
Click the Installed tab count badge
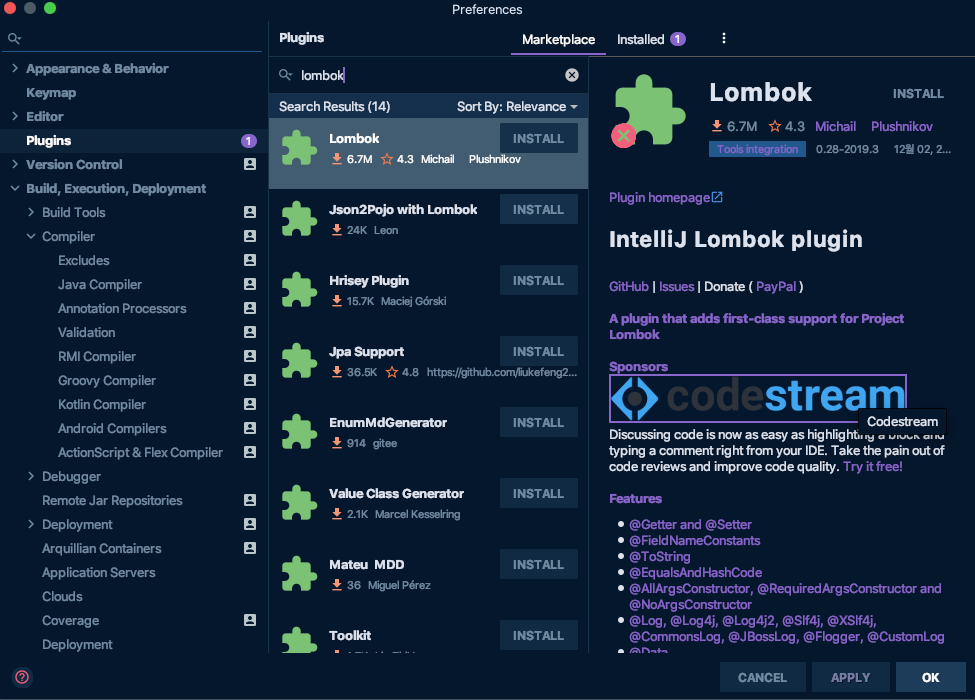(678, 39)
